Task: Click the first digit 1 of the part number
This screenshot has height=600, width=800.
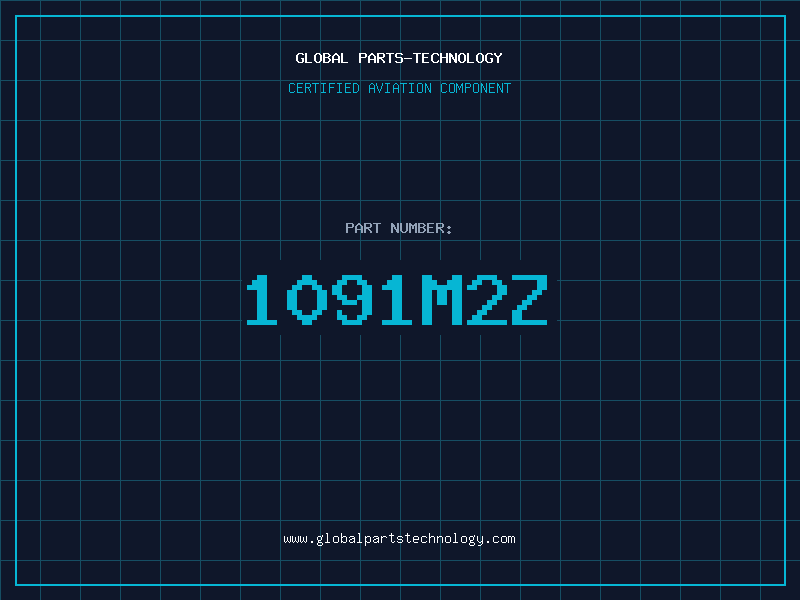Action: [x=262, y=300]
